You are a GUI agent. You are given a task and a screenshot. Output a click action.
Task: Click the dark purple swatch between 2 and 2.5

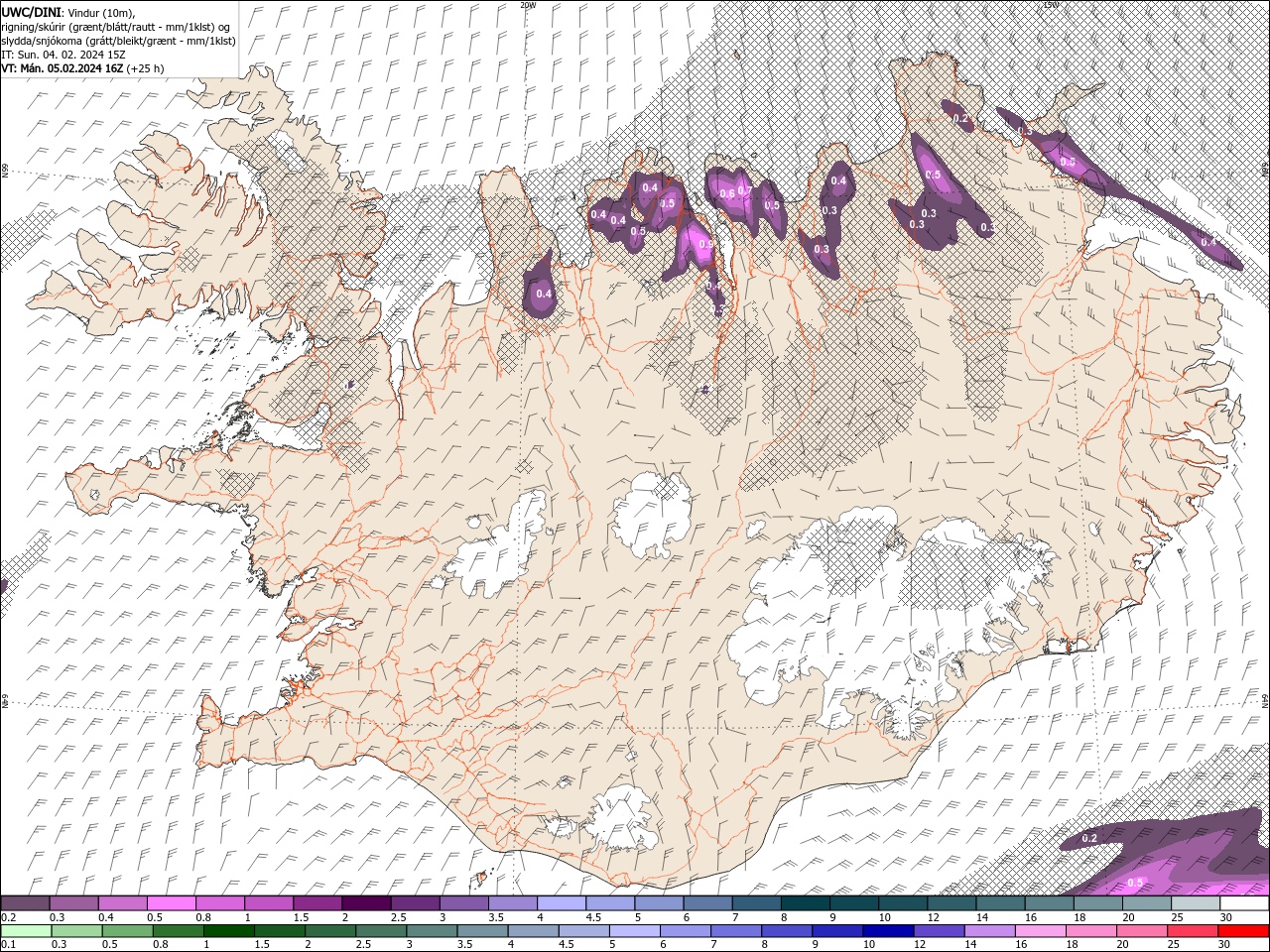tap(366, 903)
